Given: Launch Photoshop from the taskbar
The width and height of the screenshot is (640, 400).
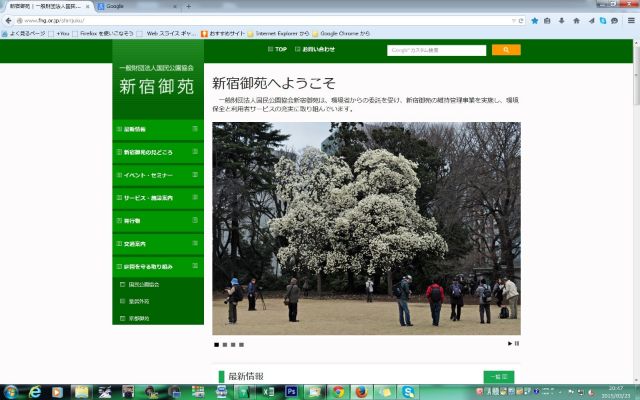Looking at the screenshot, I should 291,391.
